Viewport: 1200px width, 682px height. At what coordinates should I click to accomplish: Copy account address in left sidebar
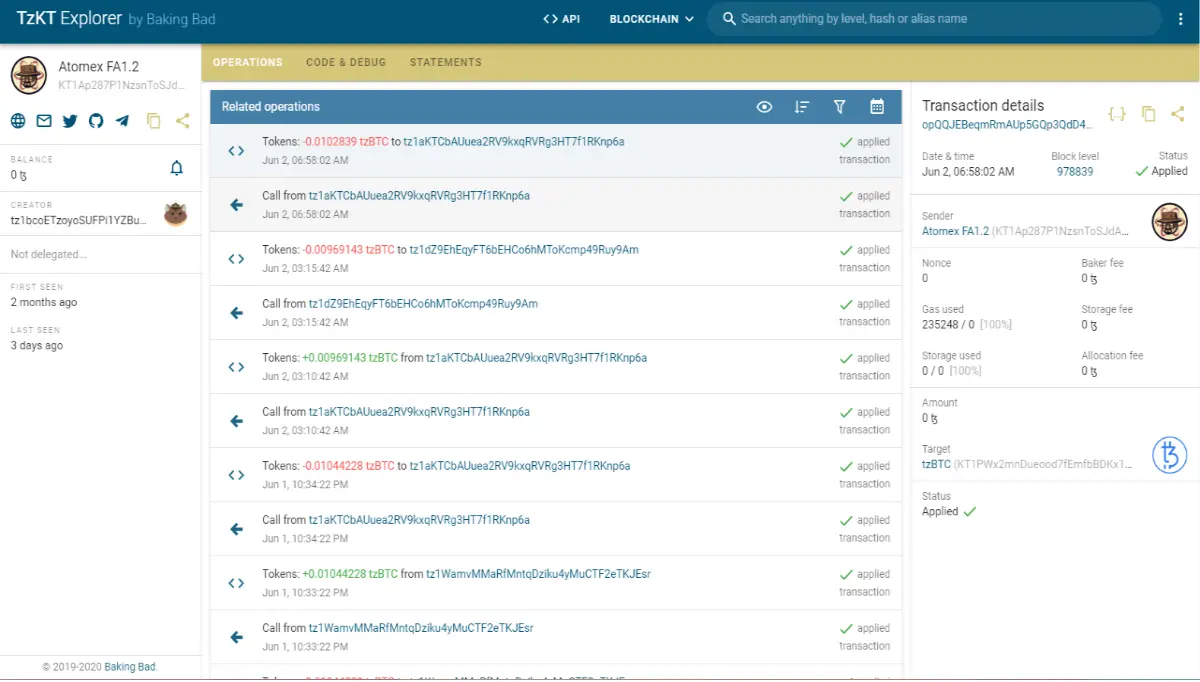pos(153,121)
